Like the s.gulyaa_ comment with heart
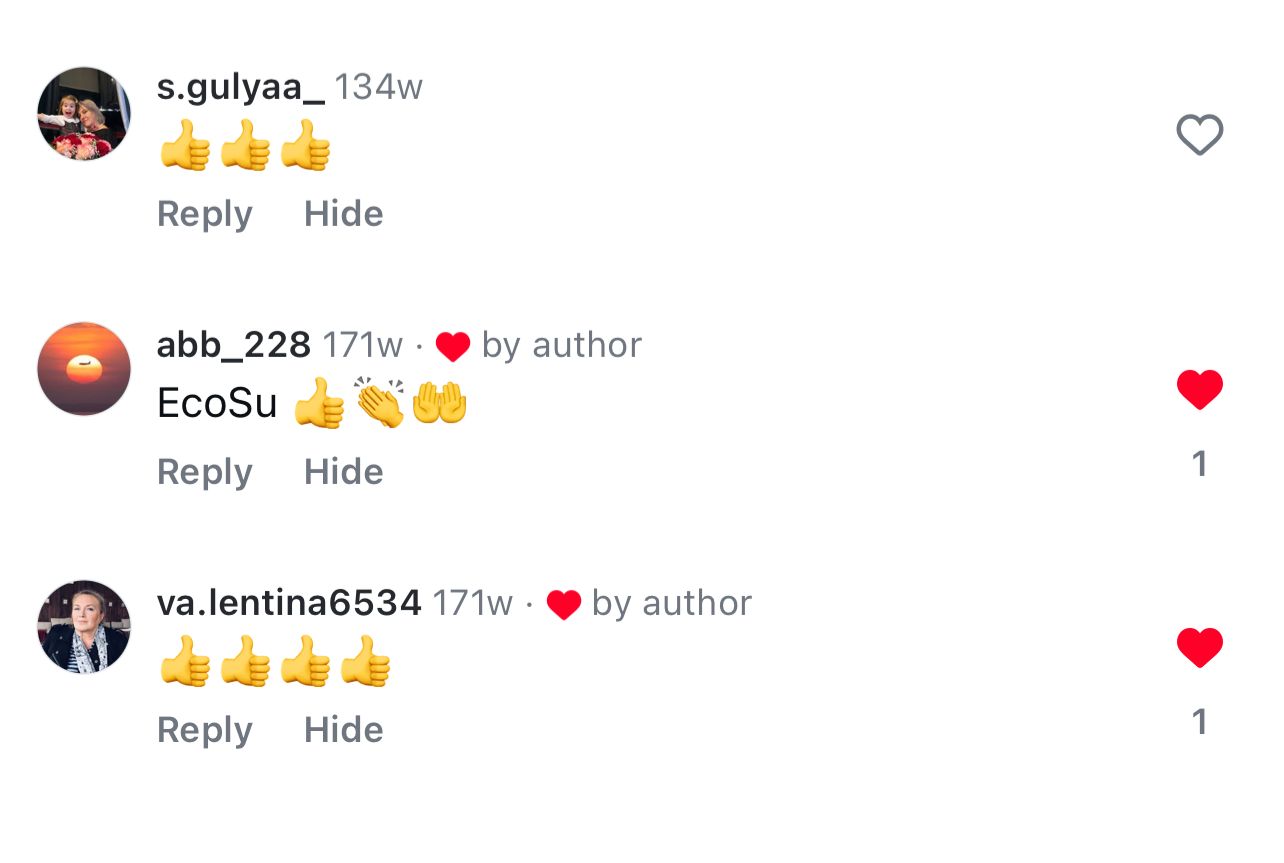This screenshot has width=1284, height=863. [x=1200, y=135]
